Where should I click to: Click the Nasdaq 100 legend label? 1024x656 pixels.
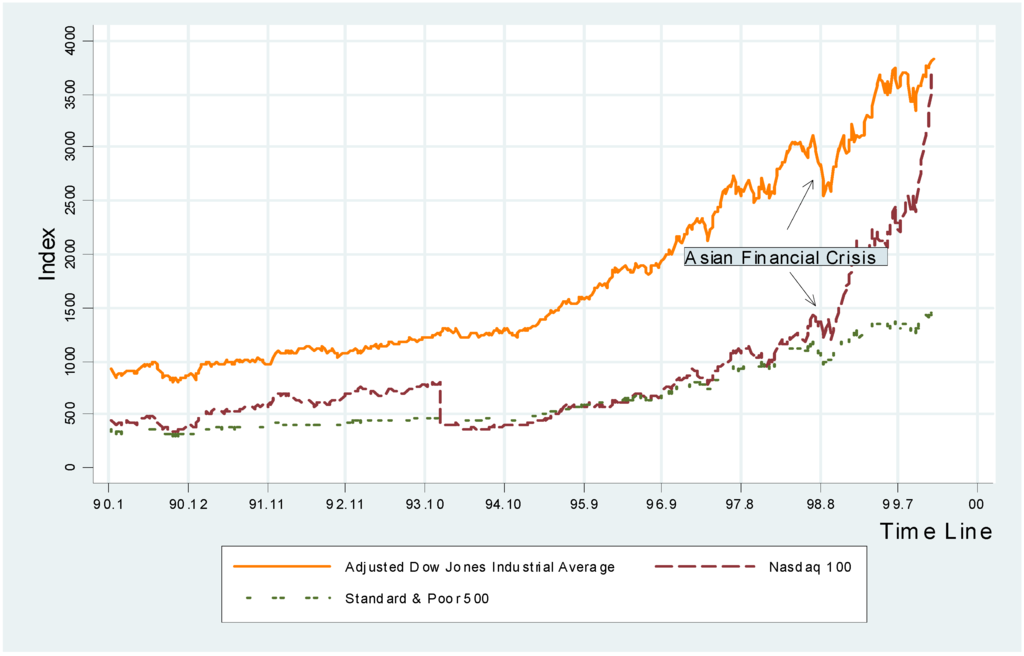click(x=806, y=567)
